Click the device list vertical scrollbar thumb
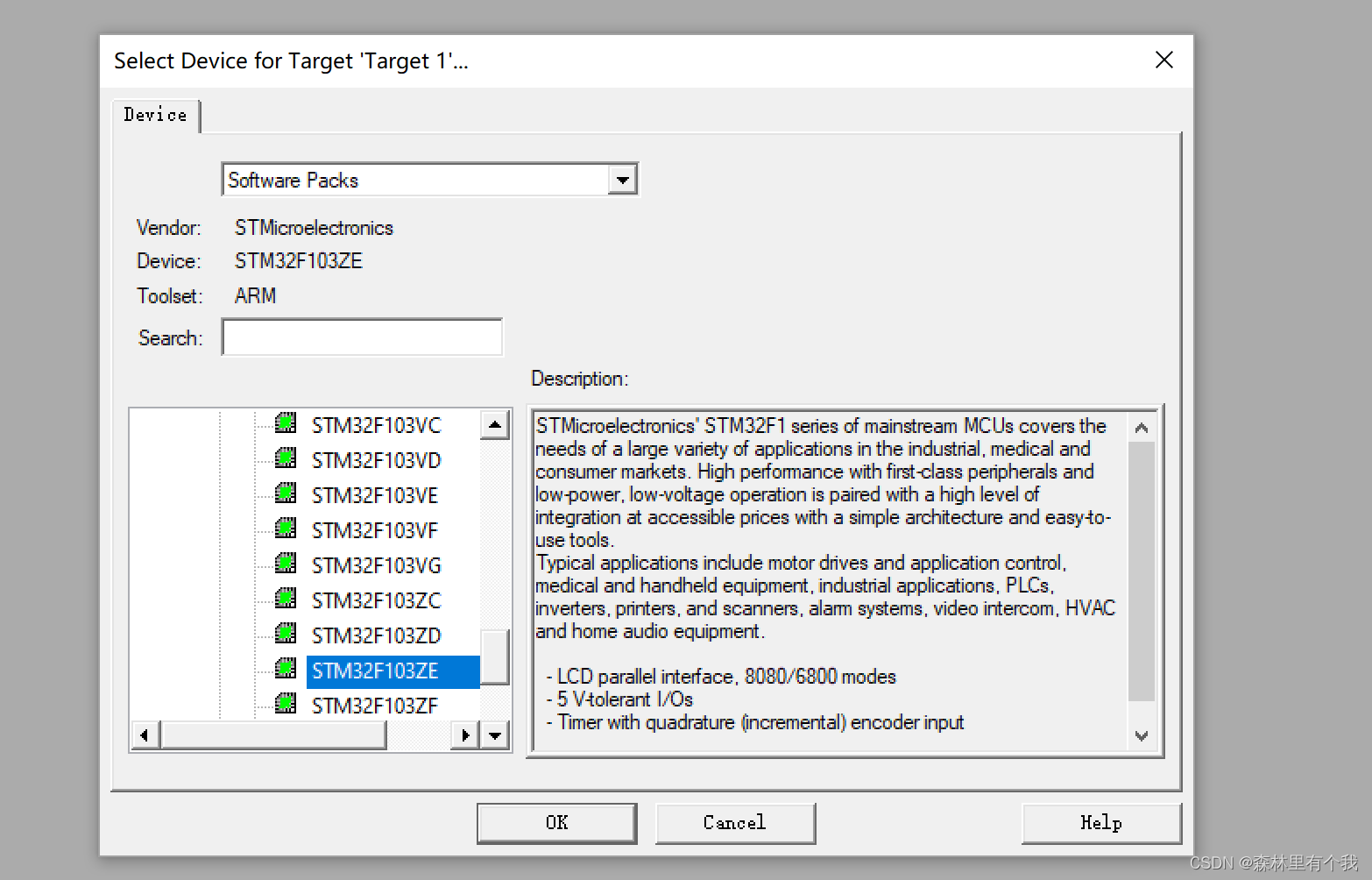This screenshot has width=1372, height=880. 495,657
